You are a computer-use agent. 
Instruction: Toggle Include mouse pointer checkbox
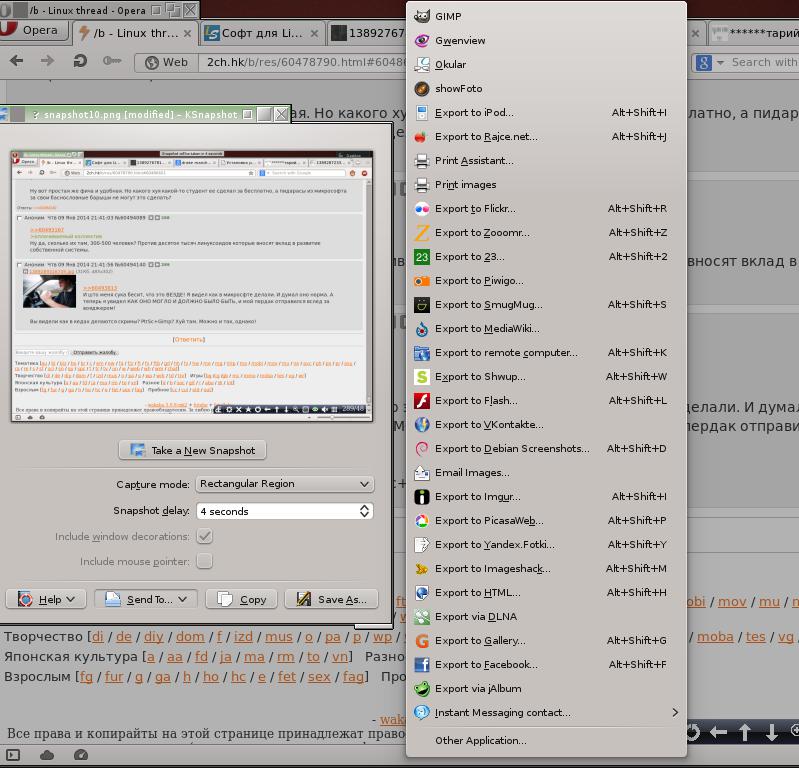(x=204, y=561)
